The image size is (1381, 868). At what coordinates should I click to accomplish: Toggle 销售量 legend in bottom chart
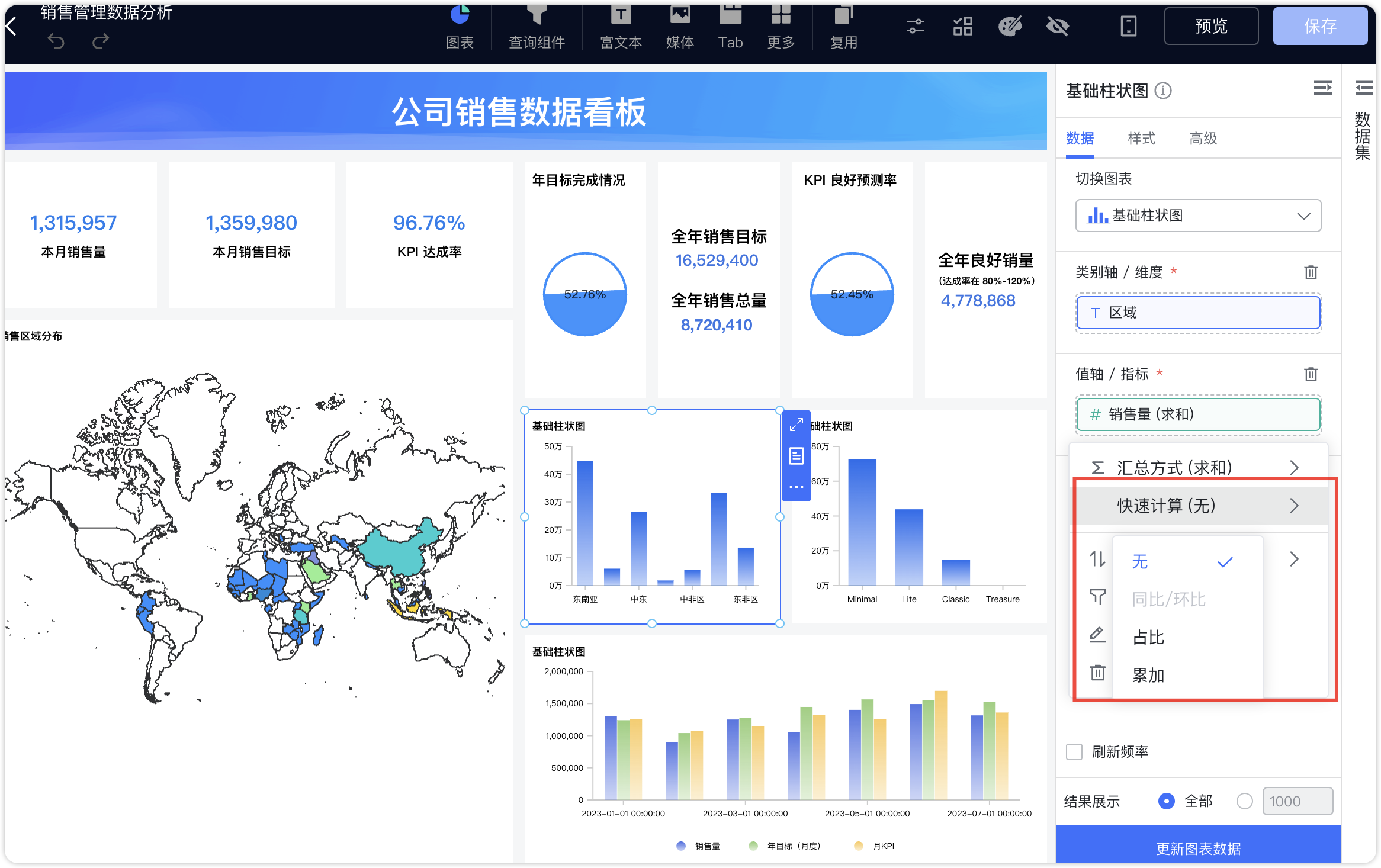coord(698,846)
